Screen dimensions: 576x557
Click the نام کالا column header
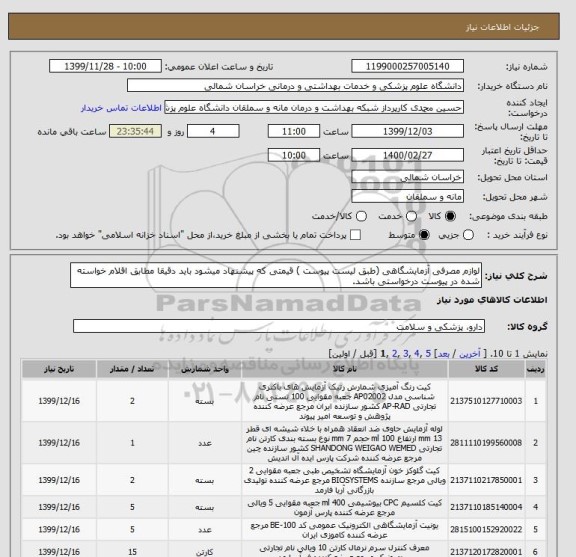[345, 369]
